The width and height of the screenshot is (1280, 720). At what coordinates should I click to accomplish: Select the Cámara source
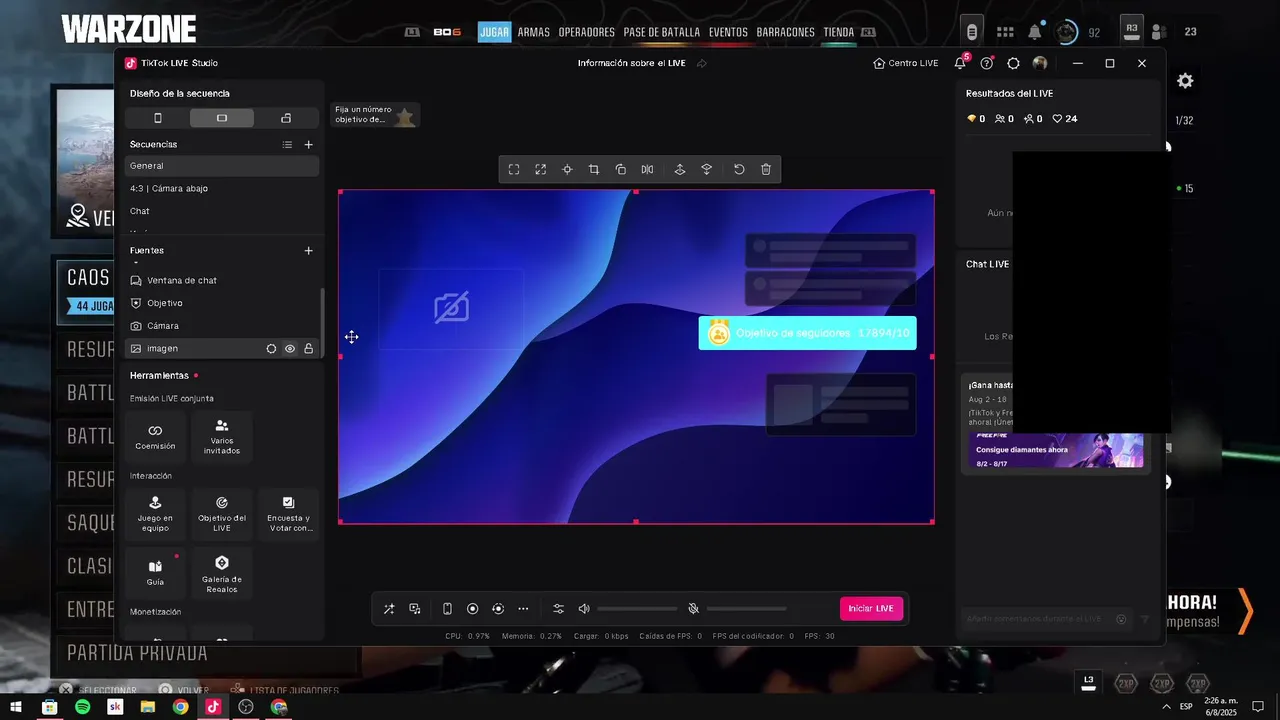222,326
